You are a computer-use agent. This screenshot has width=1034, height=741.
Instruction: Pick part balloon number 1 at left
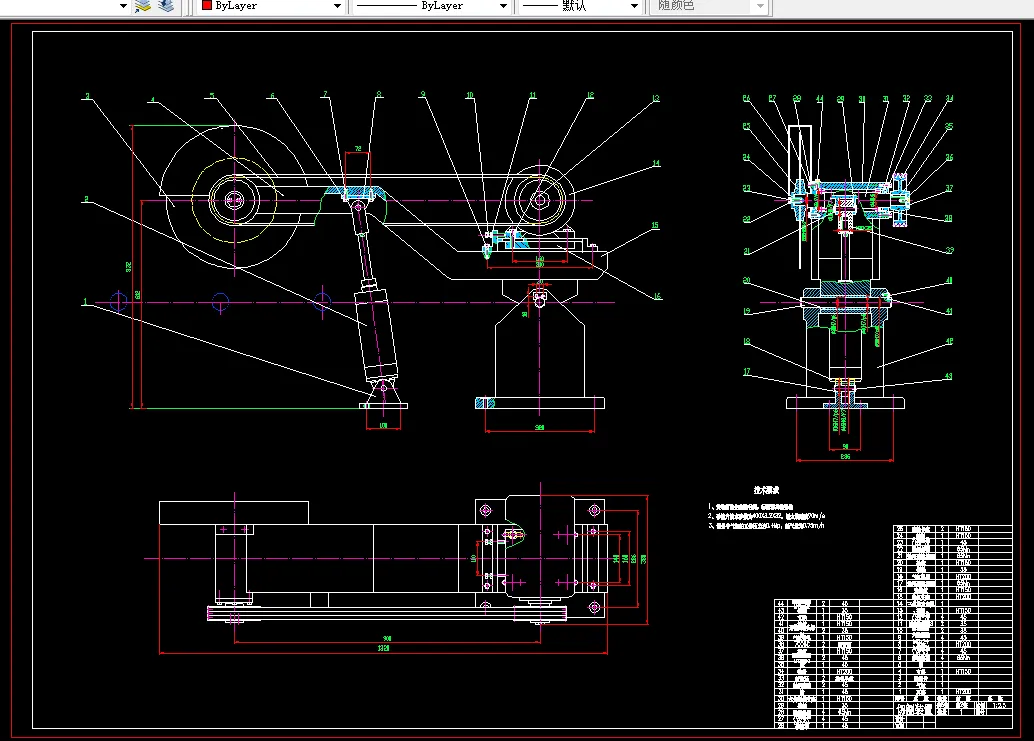coord(86,301)
